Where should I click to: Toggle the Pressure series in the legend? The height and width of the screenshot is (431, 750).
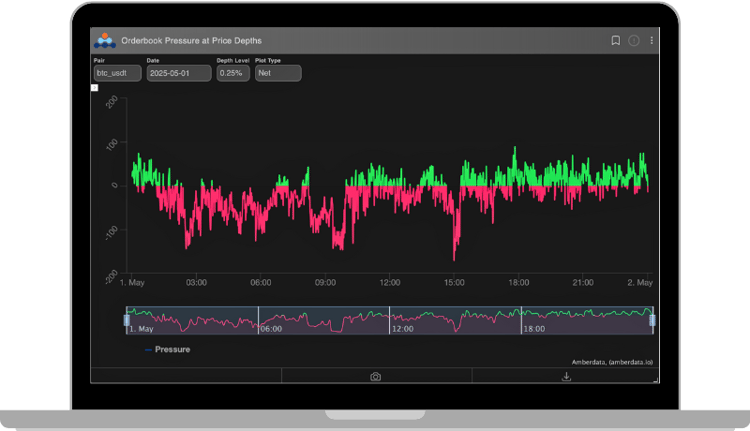[x=167, y=350]
